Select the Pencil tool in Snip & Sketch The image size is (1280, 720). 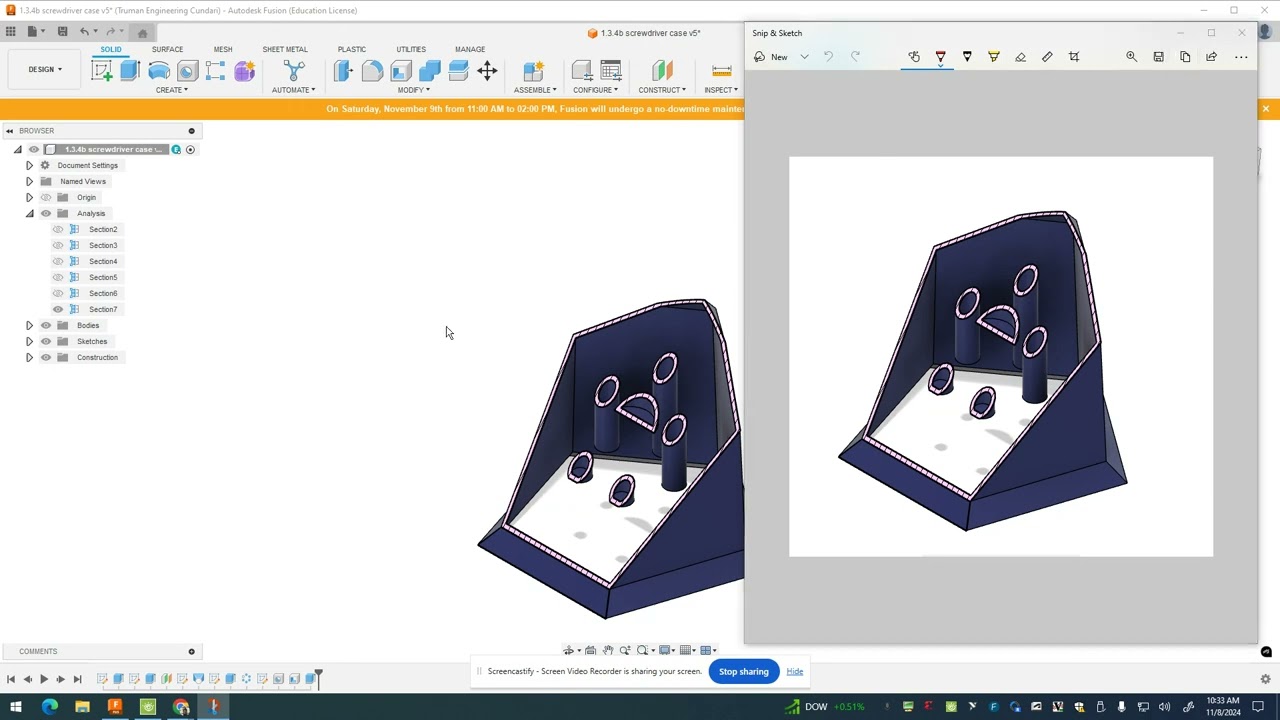click(967, 57)
